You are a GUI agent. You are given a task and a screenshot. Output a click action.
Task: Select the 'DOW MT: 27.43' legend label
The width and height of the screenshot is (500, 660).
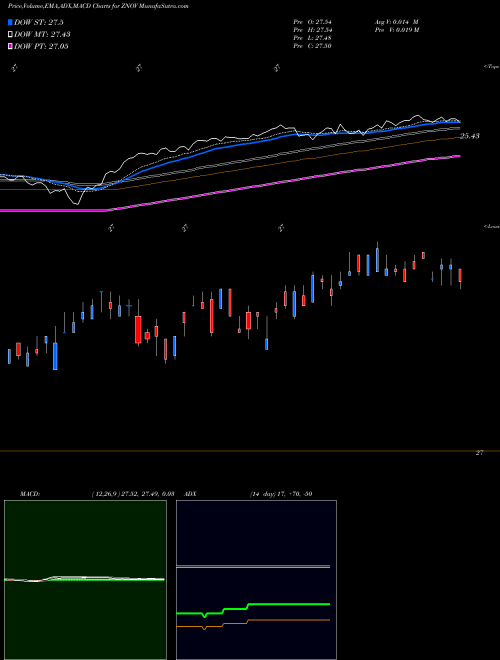[x=42, y=35]
